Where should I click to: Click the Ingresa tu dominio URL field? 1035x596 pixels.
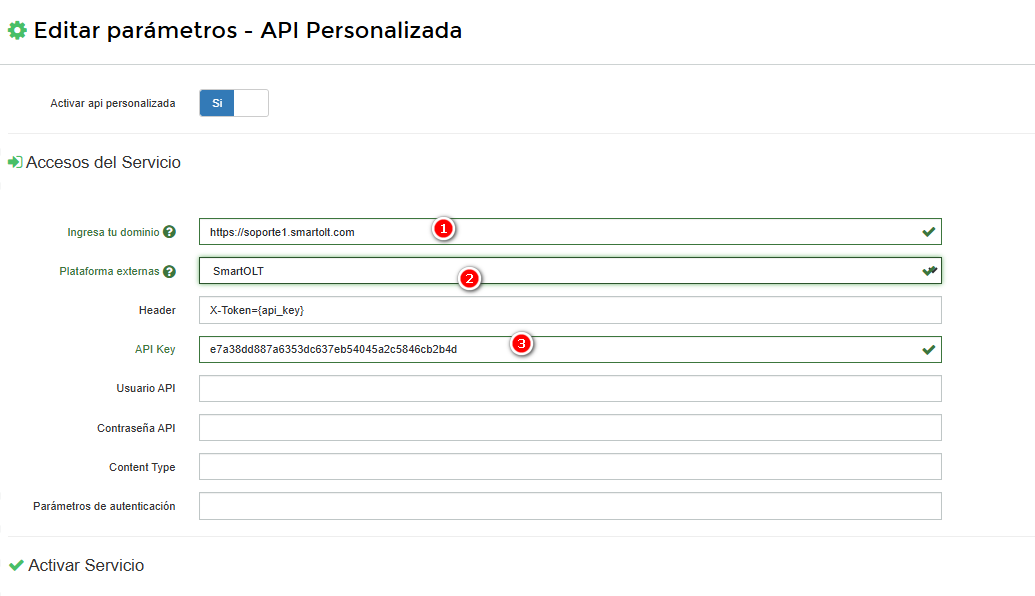pyautogui.click(x=570, y=232)
